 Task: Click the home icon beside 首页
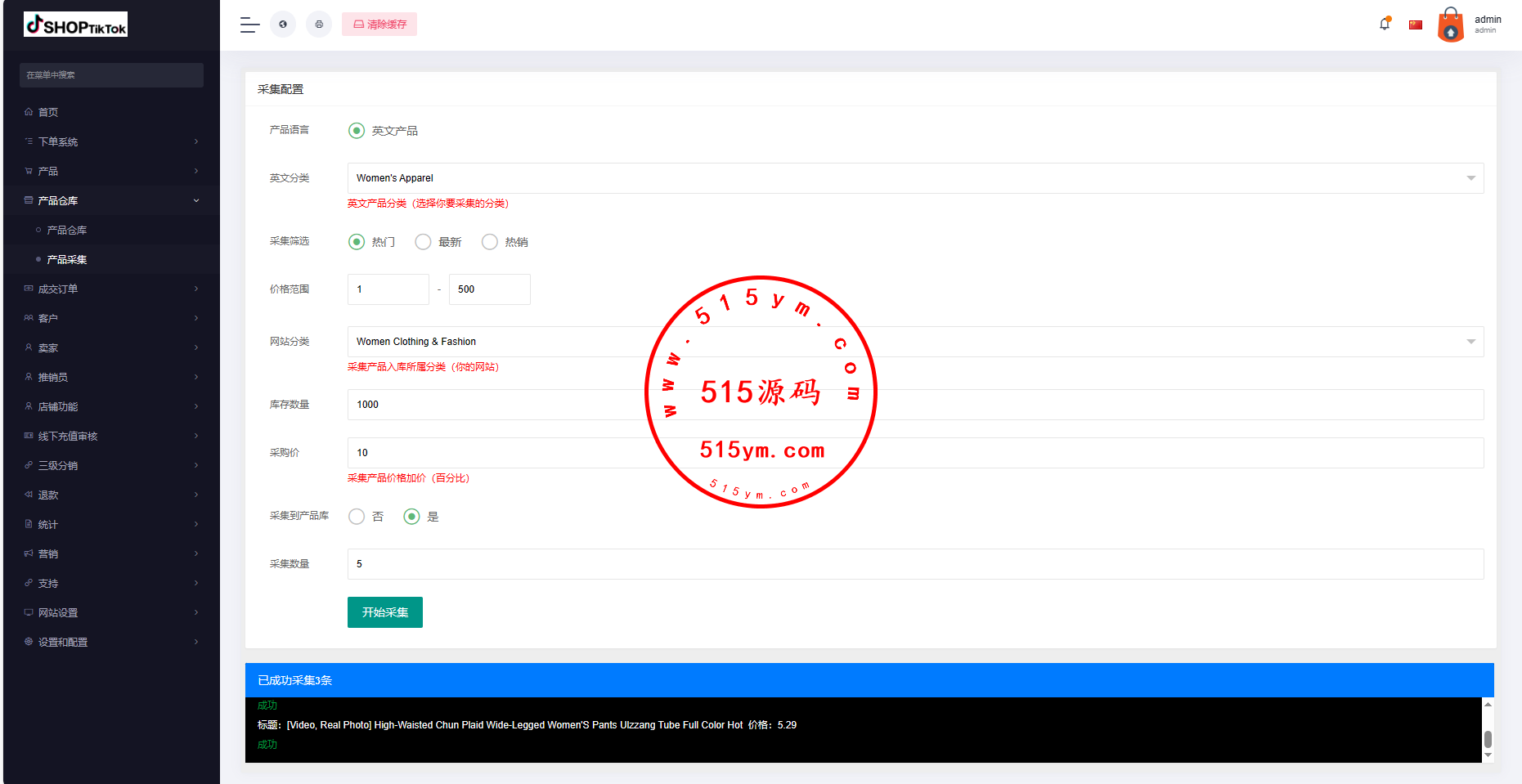(x=29, y=112)
